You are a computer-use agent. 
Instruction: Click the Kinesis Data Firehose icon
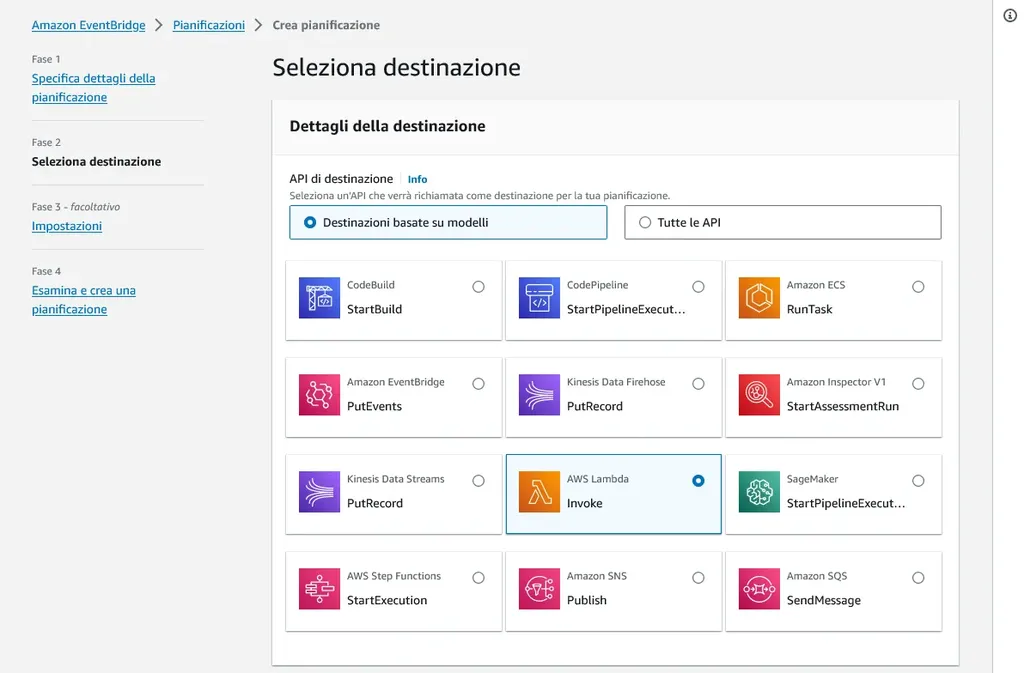click(539, 395)
